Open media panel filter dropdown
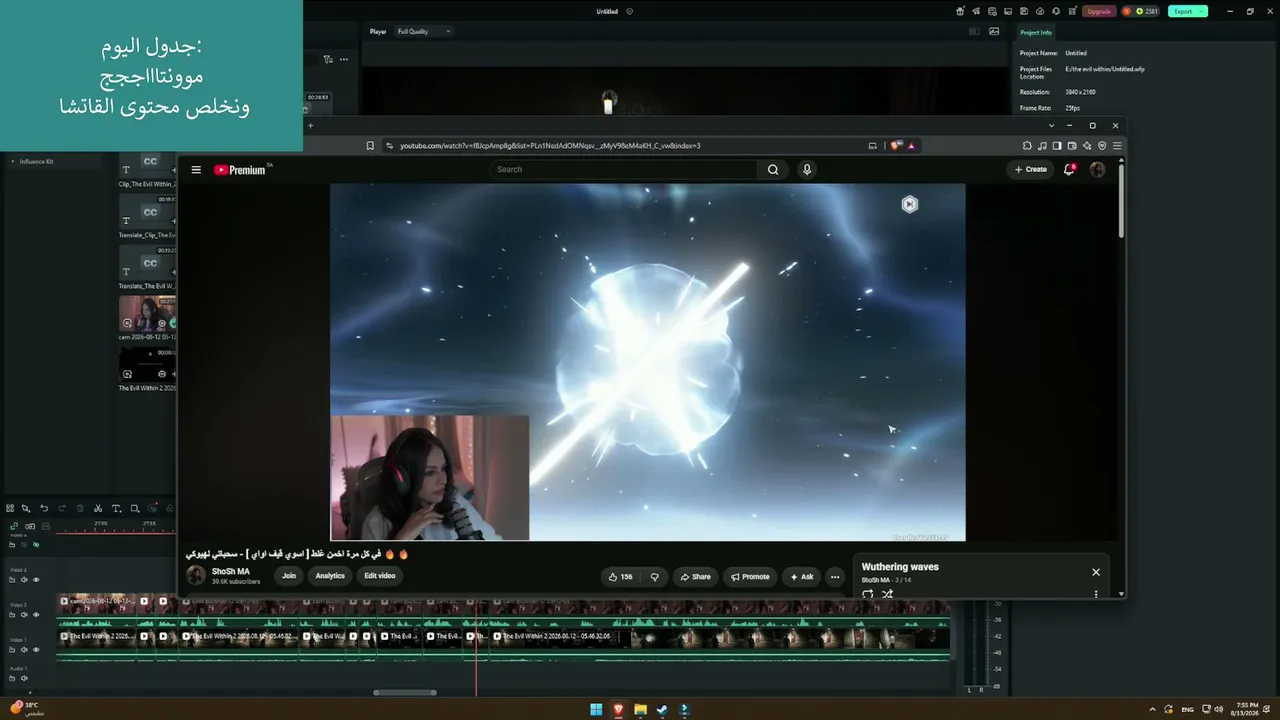 (328, 59)
